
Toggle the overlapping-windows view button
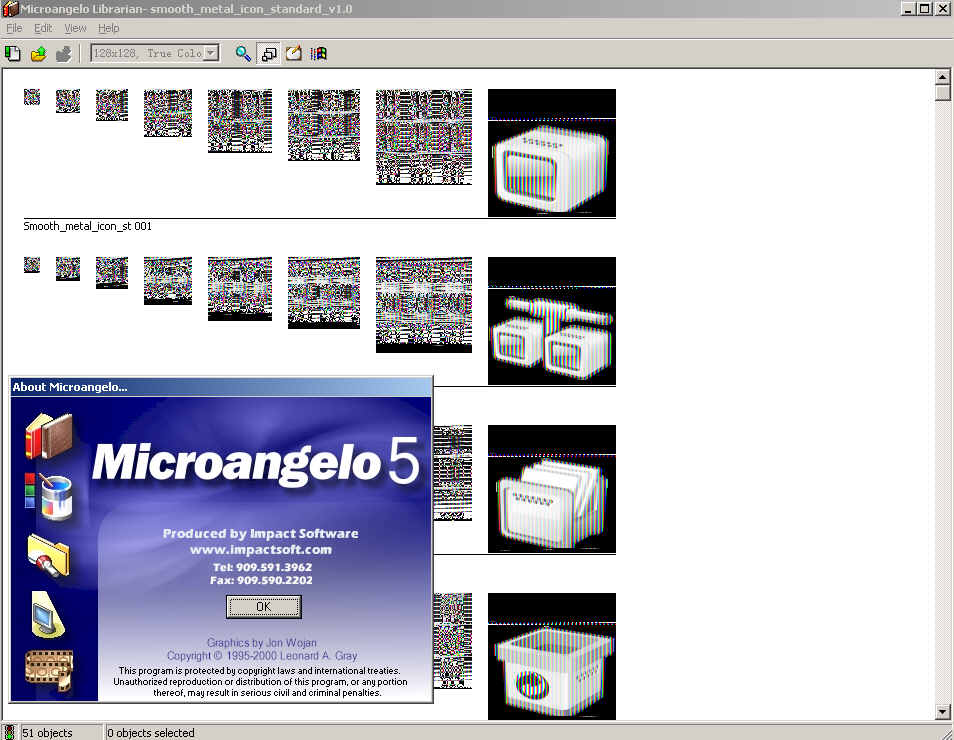pos(268,54)
